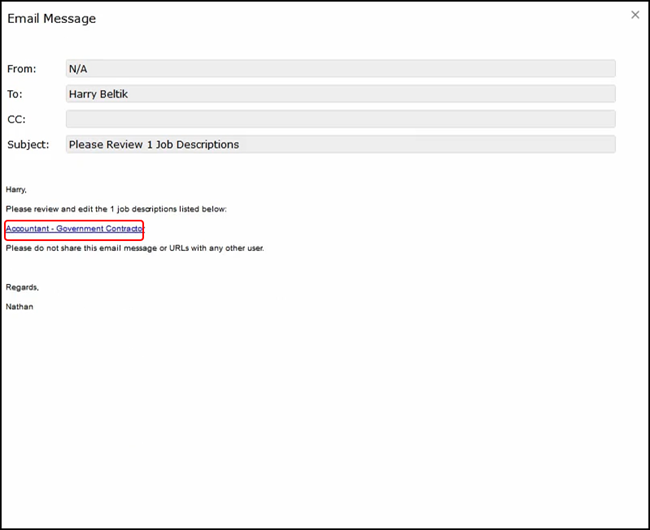
Task: Click the empty CC field
Action: click(340, 119)
